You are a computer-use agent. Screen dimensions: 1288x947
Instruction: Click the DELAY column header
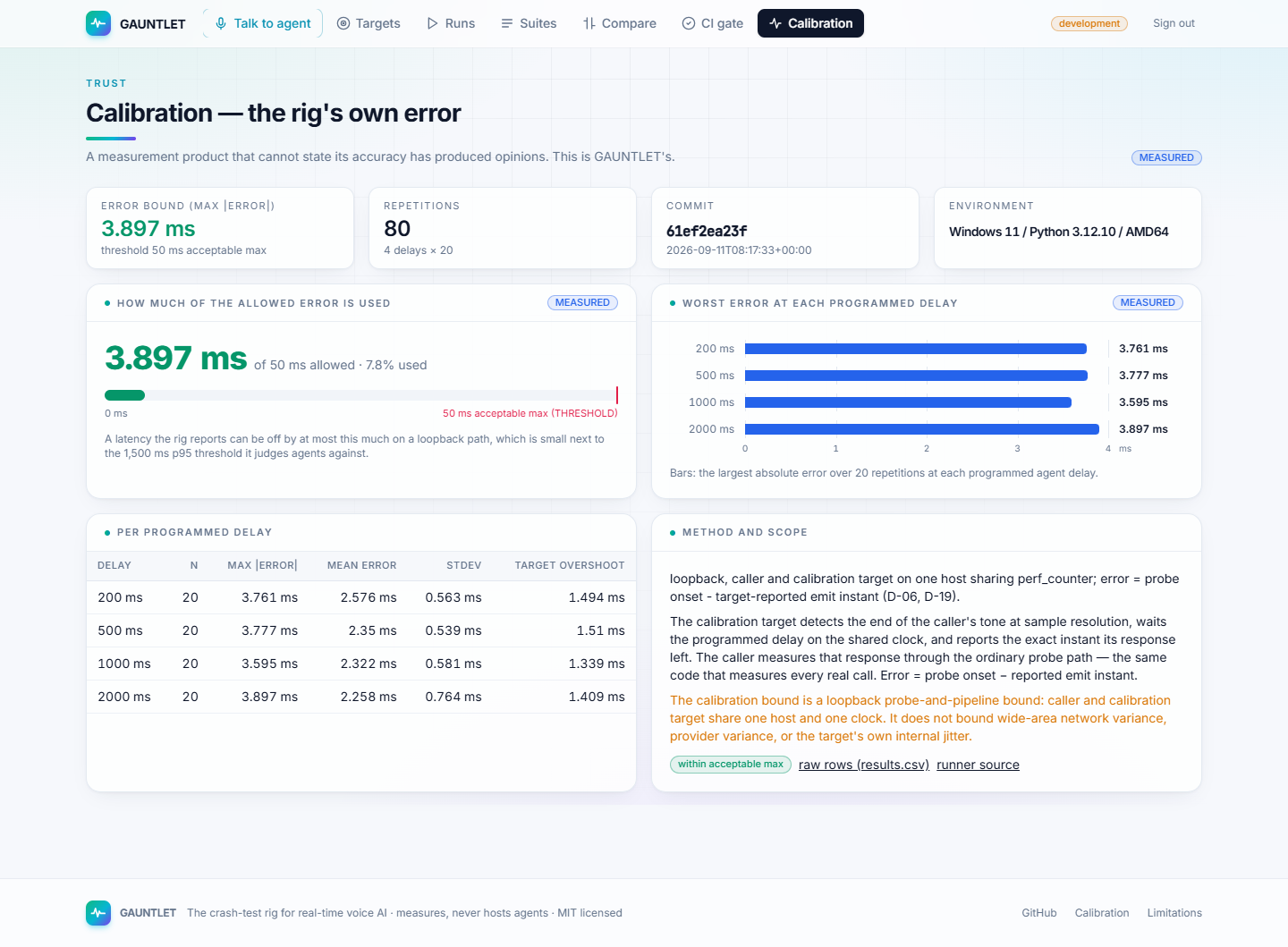coord(114,565)
